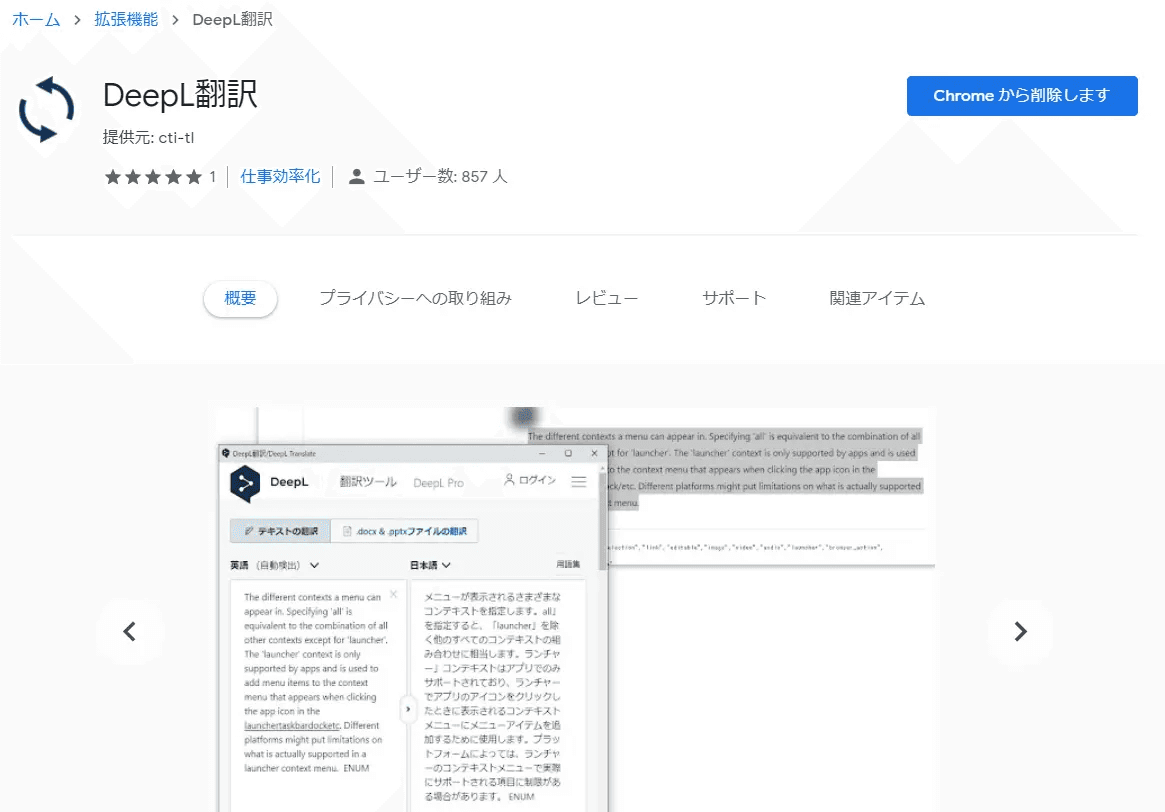Click the DeepL翻訳 heading title
The width and height of the screenshot is (1165, 812).
tap(180, 95)
